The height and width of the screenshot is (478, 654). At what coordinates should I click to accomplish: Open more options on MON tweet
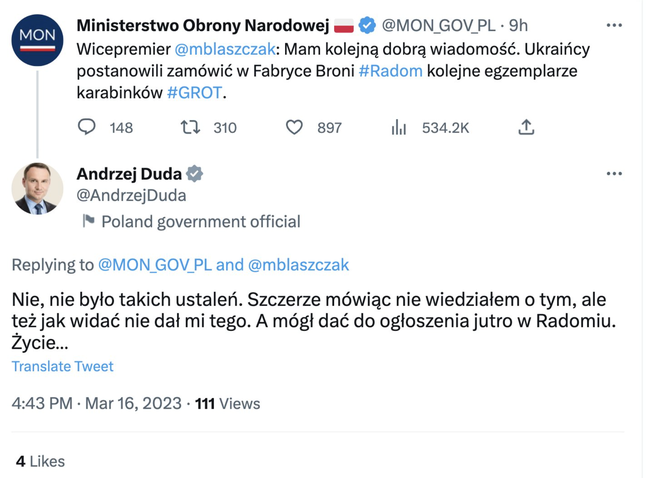[x=614, y=25]
